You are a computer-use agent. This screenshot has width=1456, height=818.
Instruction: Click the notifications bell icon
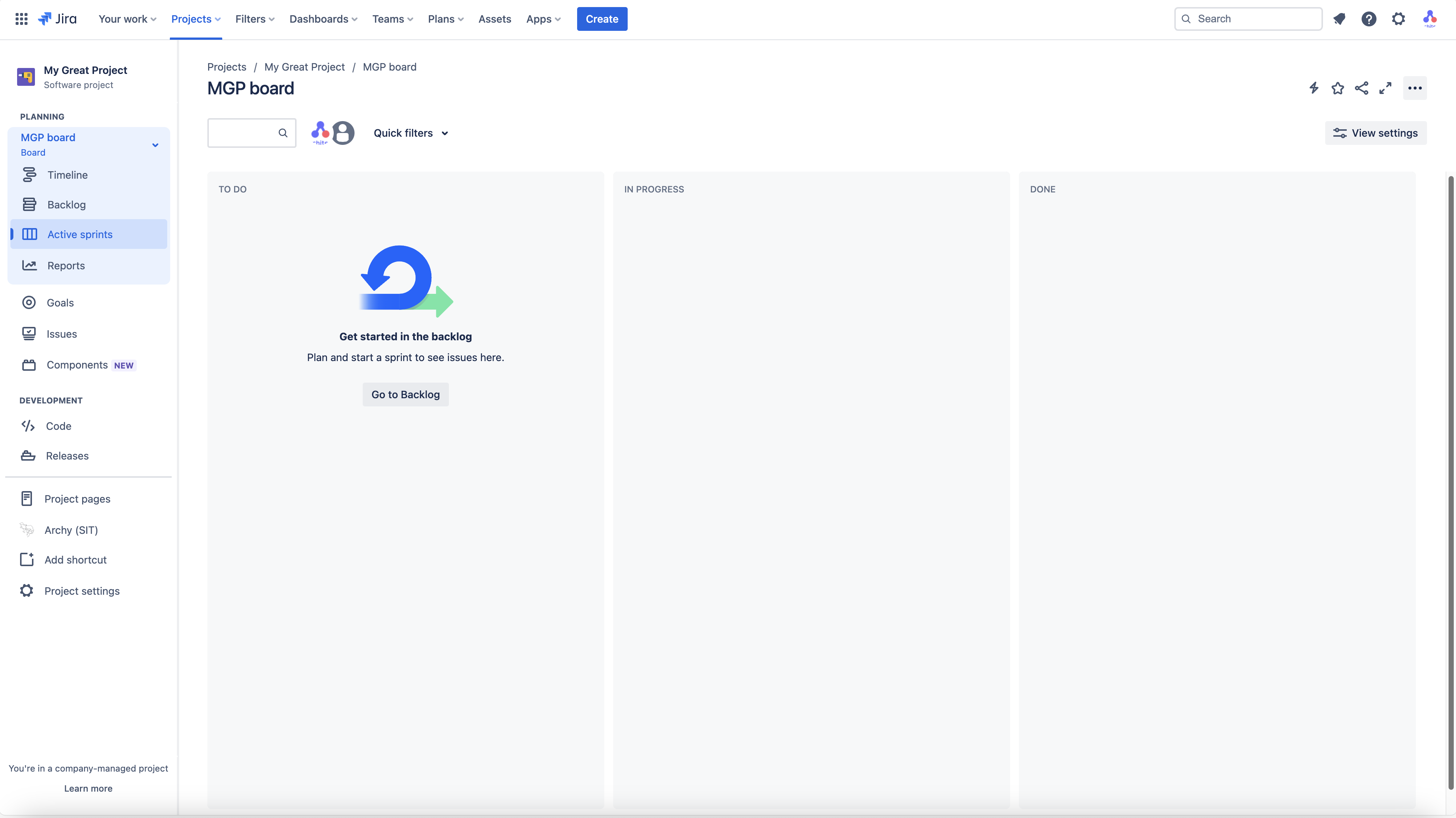pos(1339,19)
